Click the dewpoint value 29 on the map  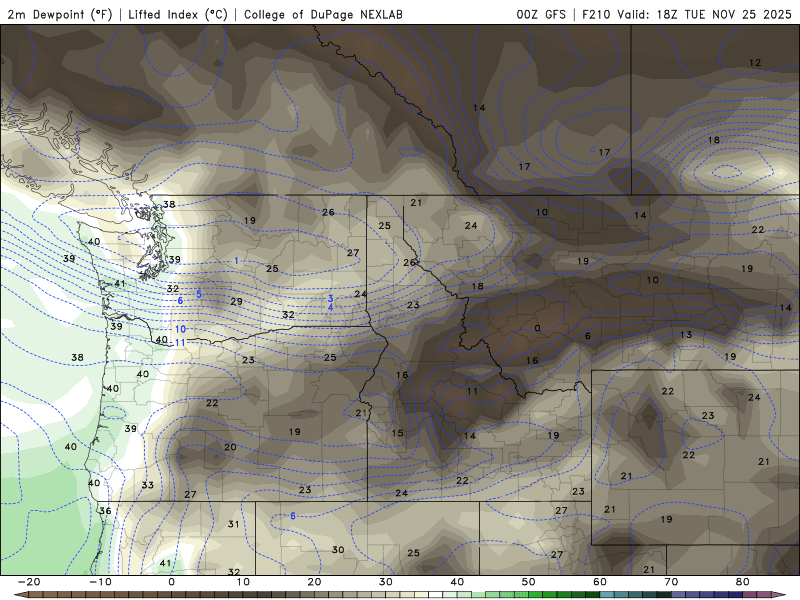tap(236, 302)
